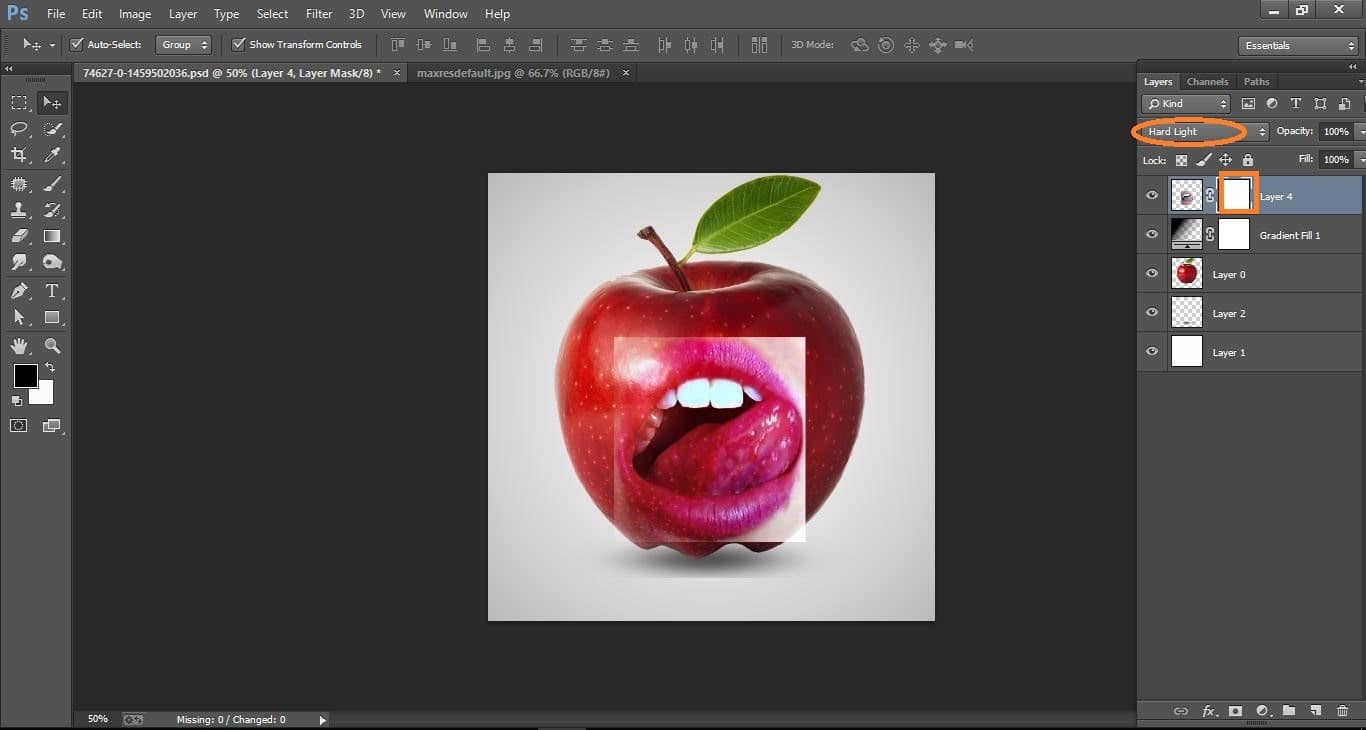The height and width of the screenshot is (730, 1366).
Task: Open the workspace switcher showing Essentials
Action: point(1297,45)
